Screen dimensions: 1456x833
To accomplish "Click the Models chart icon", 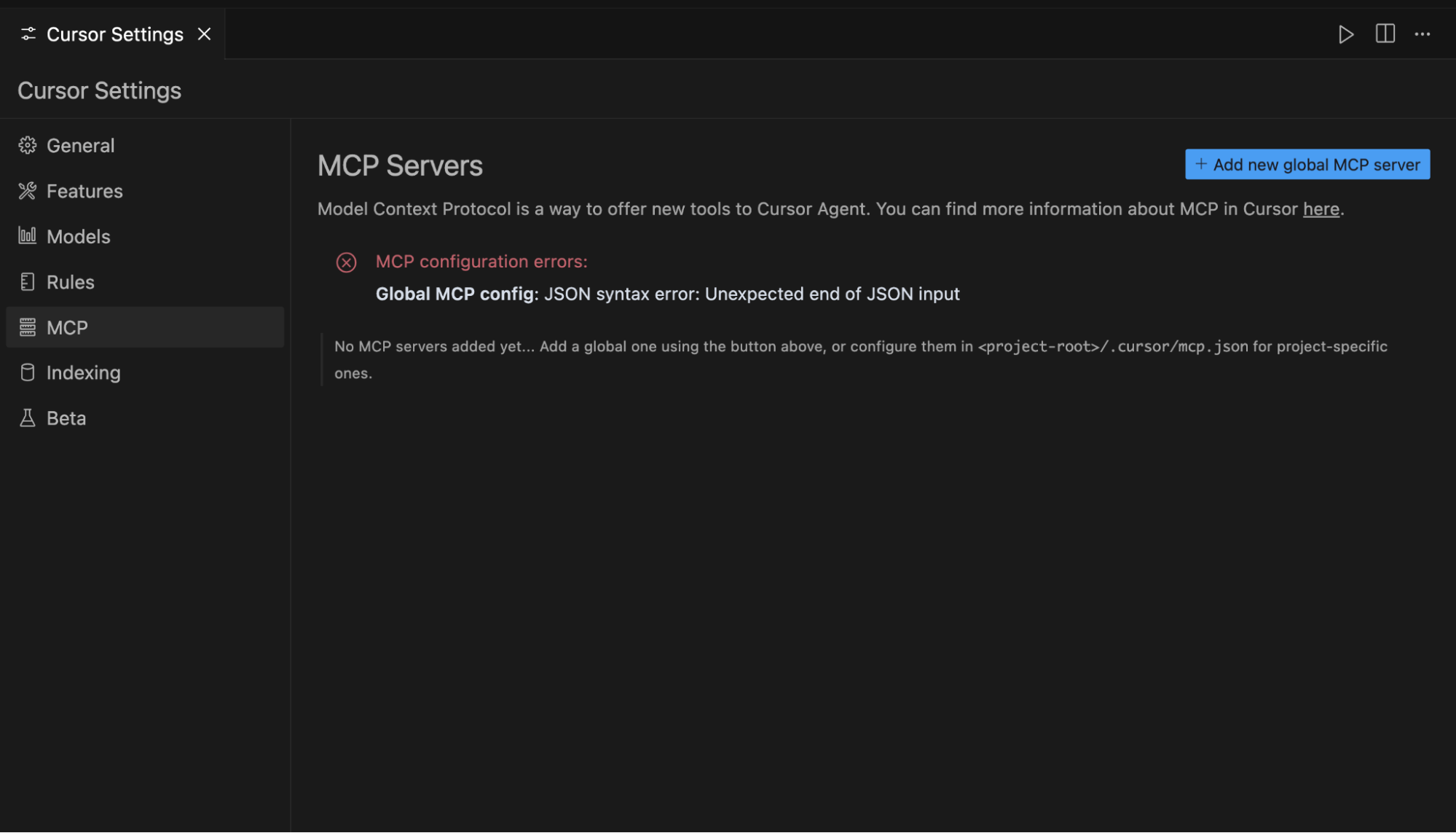I will point(27,235).
